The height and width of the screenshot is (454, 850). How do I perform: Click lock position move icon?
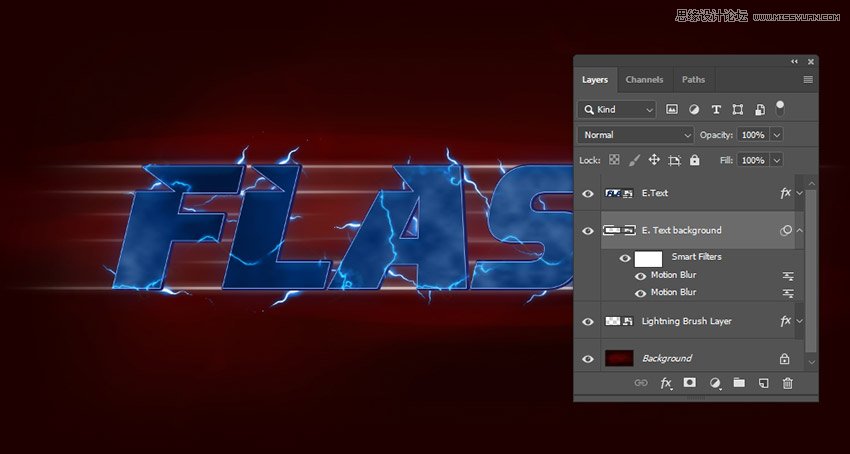[654, 160]
